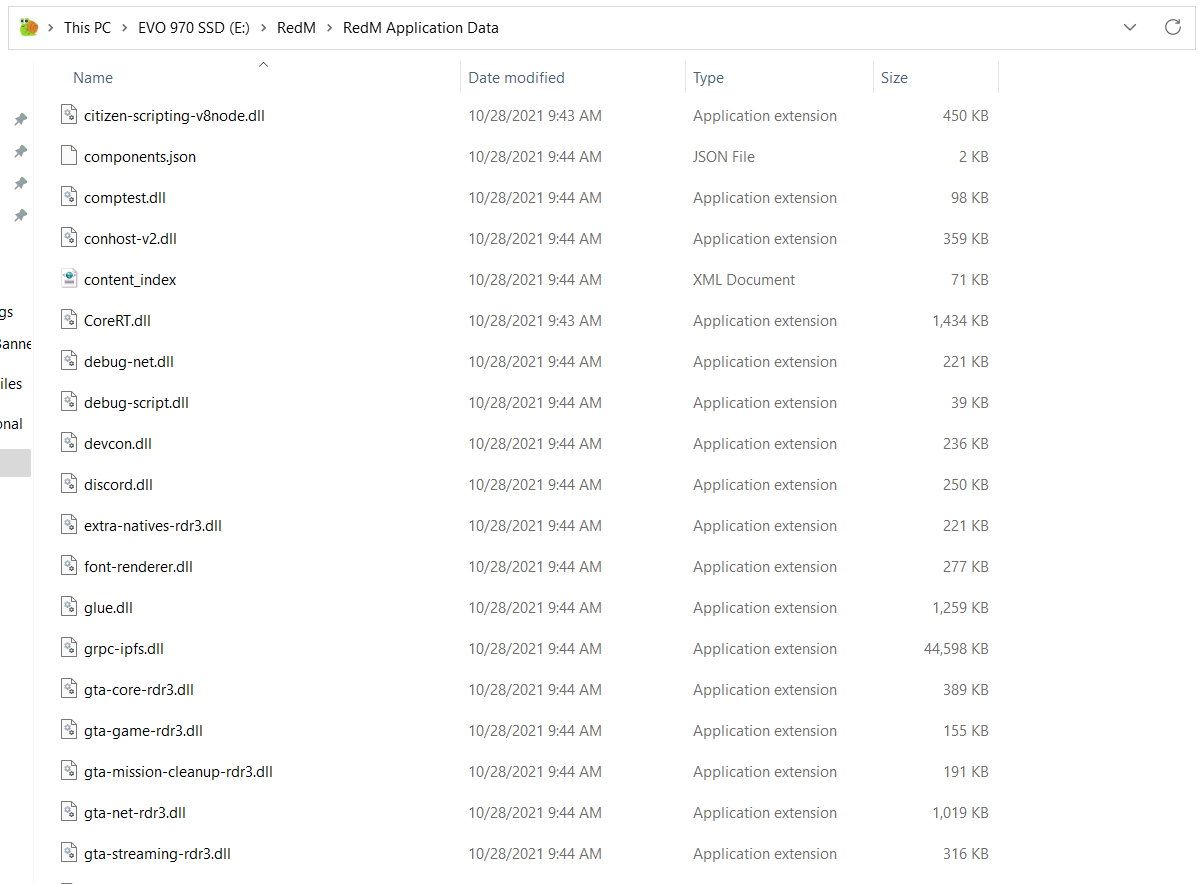Expand the chevron after EVO 970 SSD (E:)
Screen dimensions: 1203x884
pyautogui.click(x=264, y=28)
